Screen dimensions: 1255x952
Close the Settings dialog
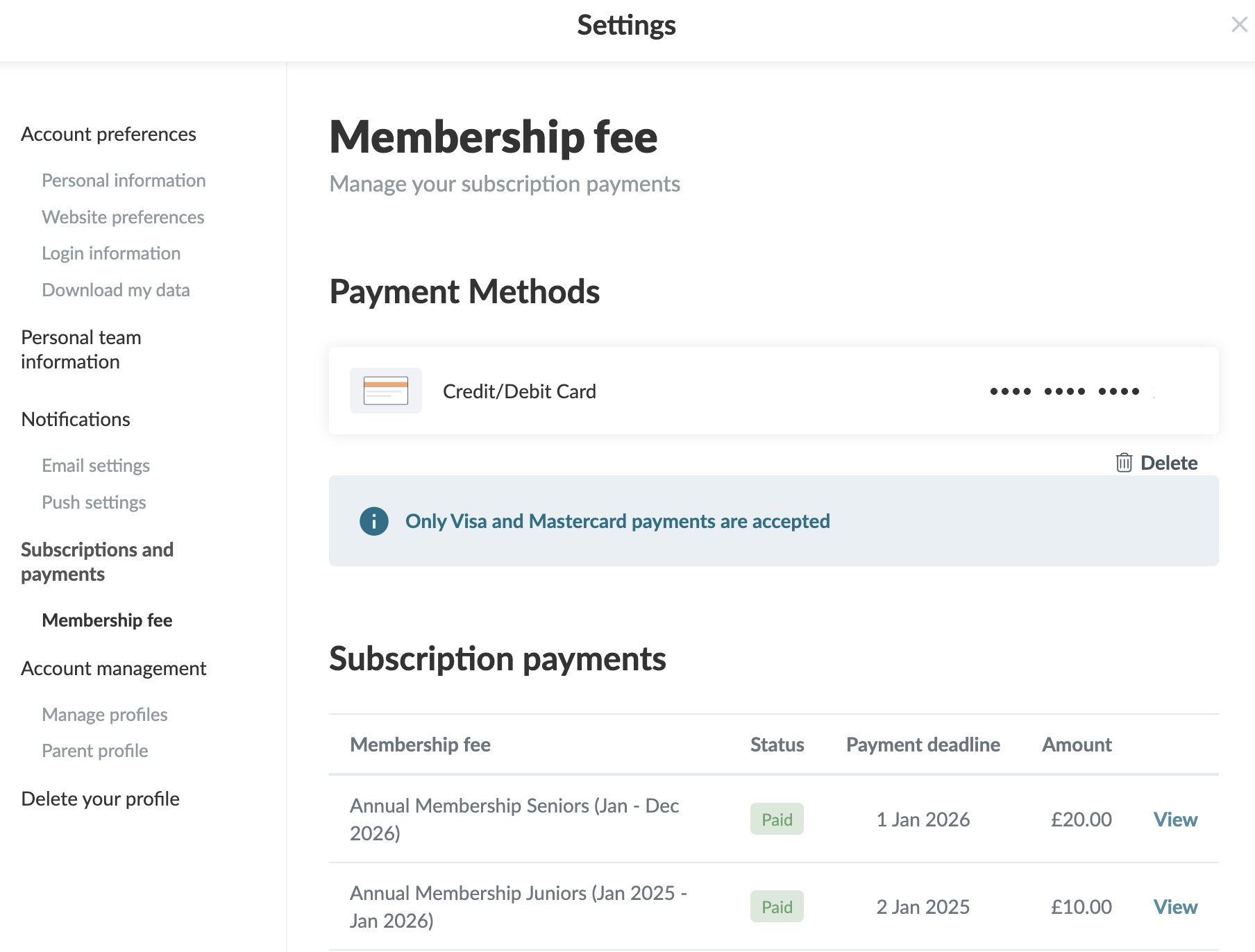1239,25
